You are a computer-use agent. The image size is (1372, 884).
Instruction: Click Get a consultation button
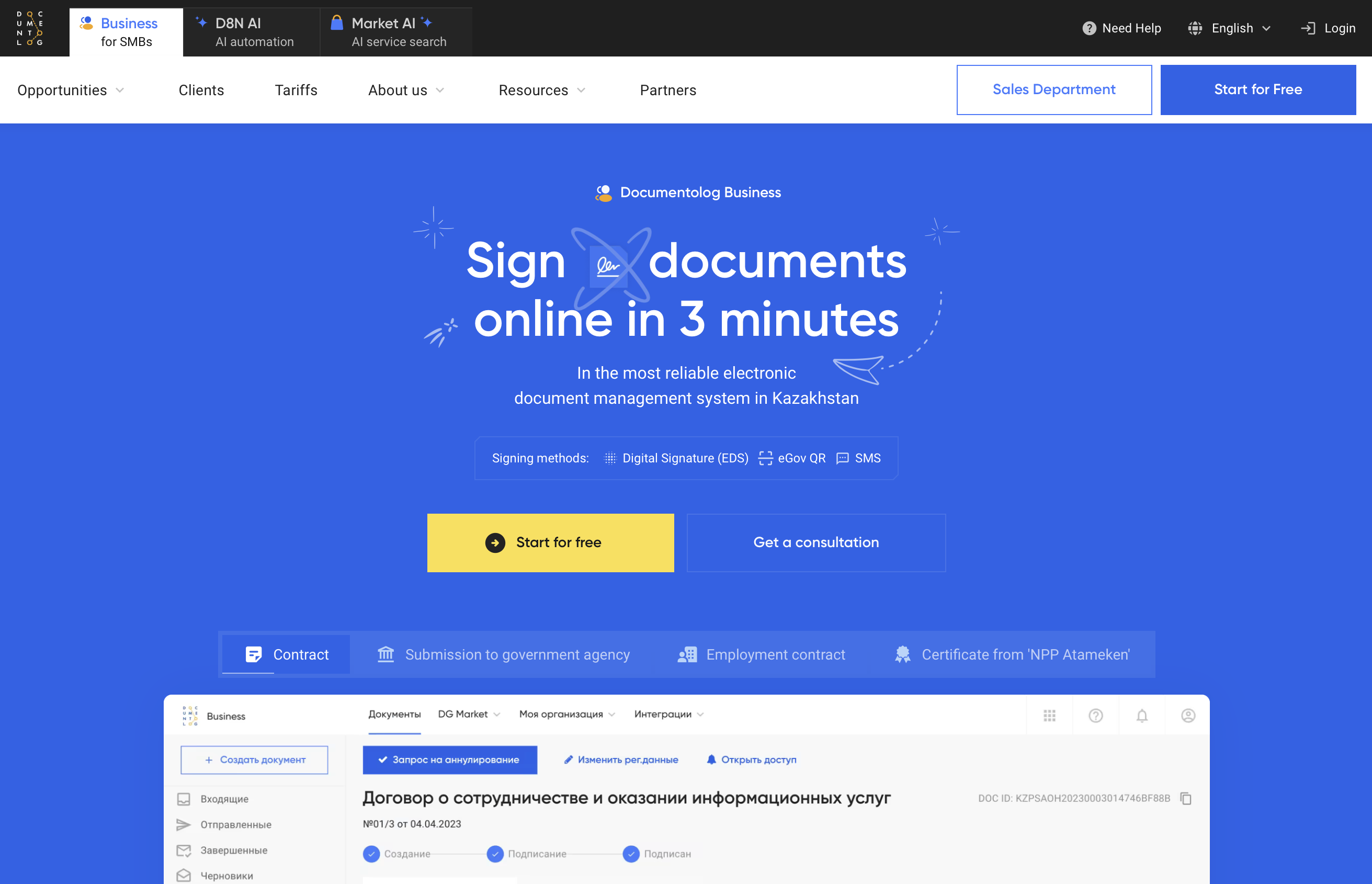[x=816, y=542]
